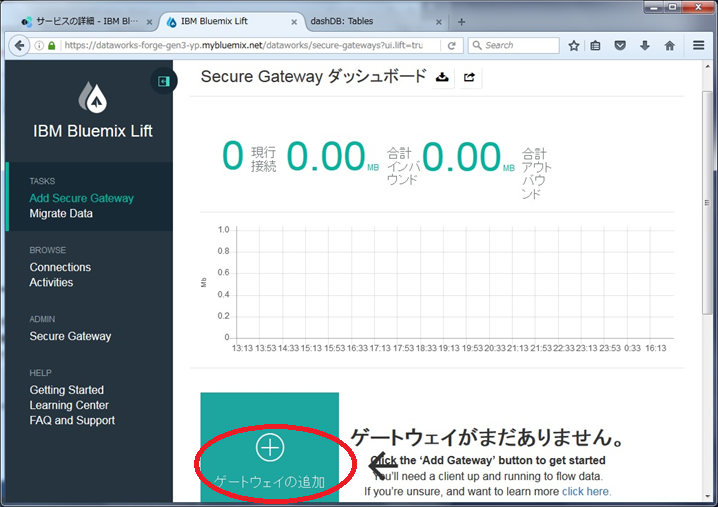Click the Pocket icon in the toolbar
The width and height of the screenshot is (718, 507).
click(621, 45)
